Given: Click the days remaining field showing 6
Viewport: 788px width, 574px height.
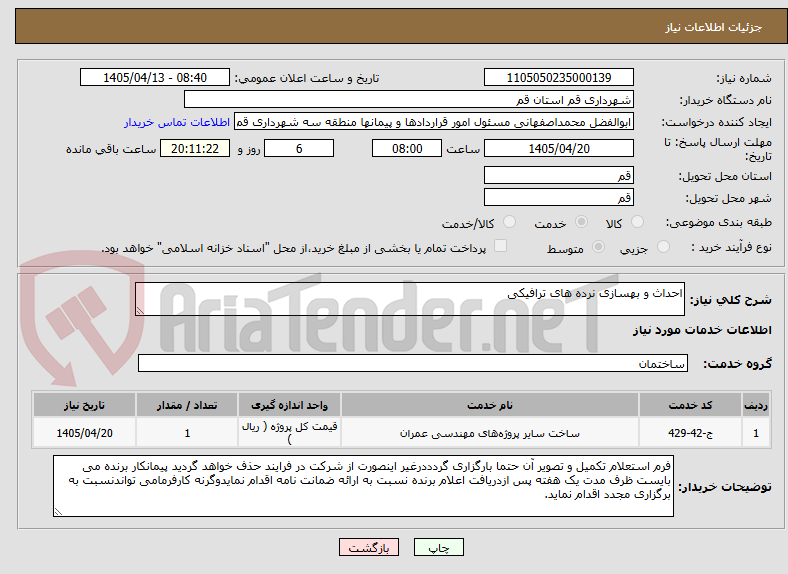Looking at the screenshot, I should 299,148.
